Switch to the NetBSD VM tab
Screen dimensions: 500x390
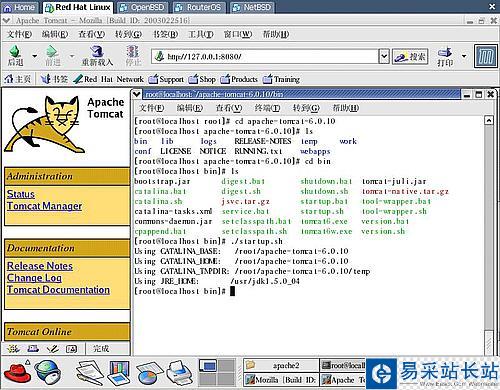point(252,7)
